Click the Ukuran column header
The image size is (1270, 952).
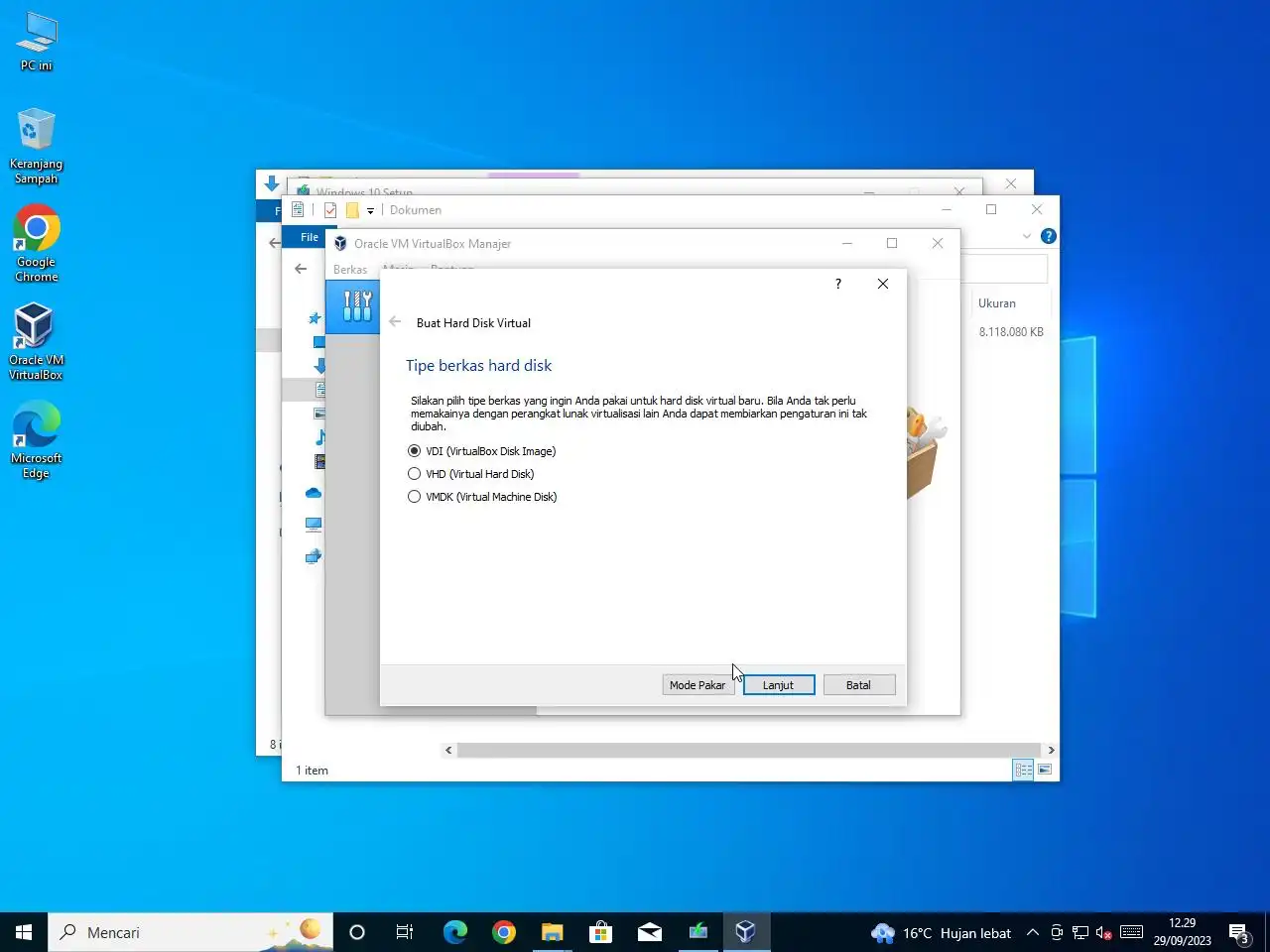(997, 303)
